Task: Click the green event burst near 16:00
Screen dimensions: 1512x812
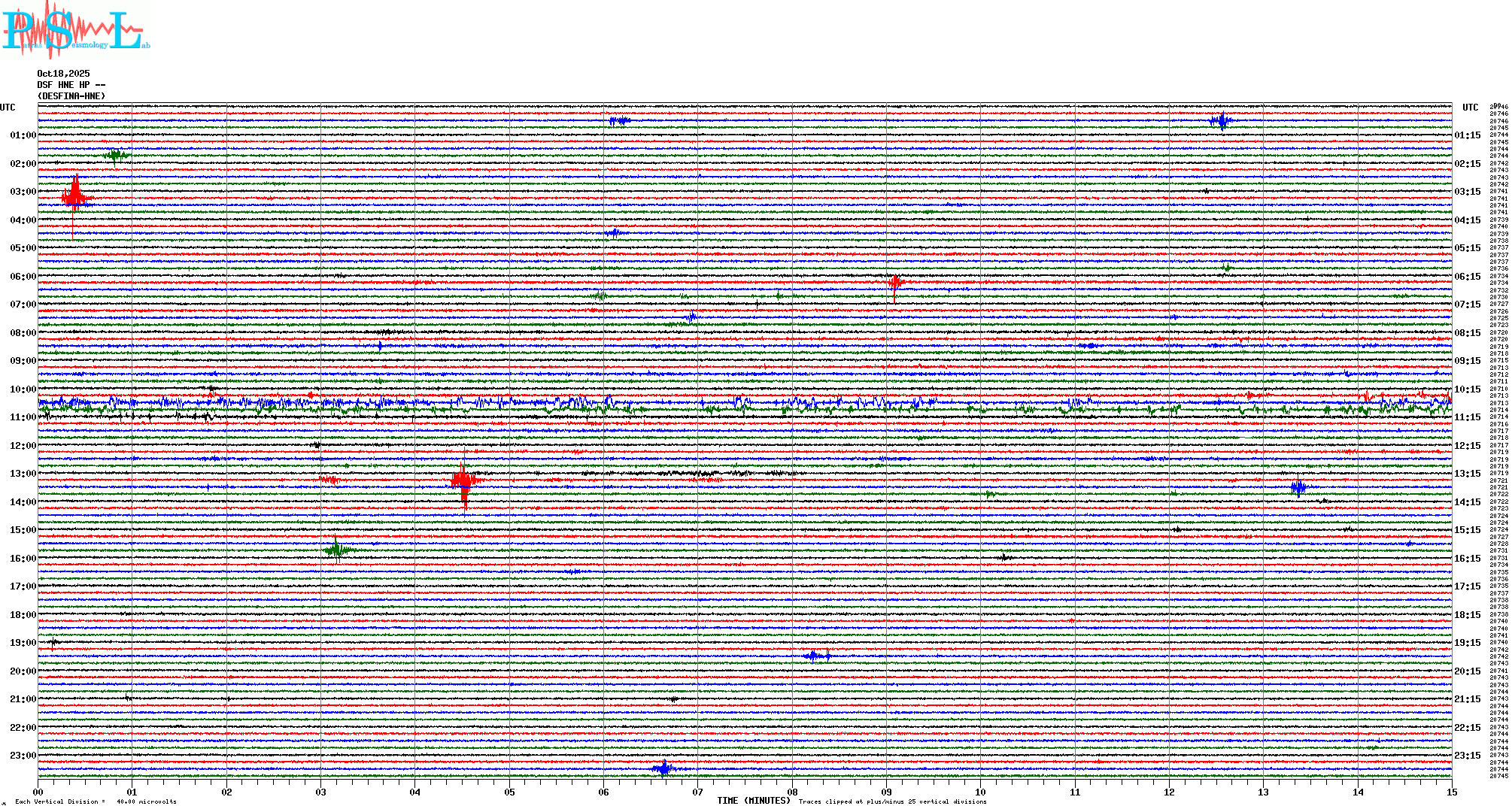Action: 336,550
